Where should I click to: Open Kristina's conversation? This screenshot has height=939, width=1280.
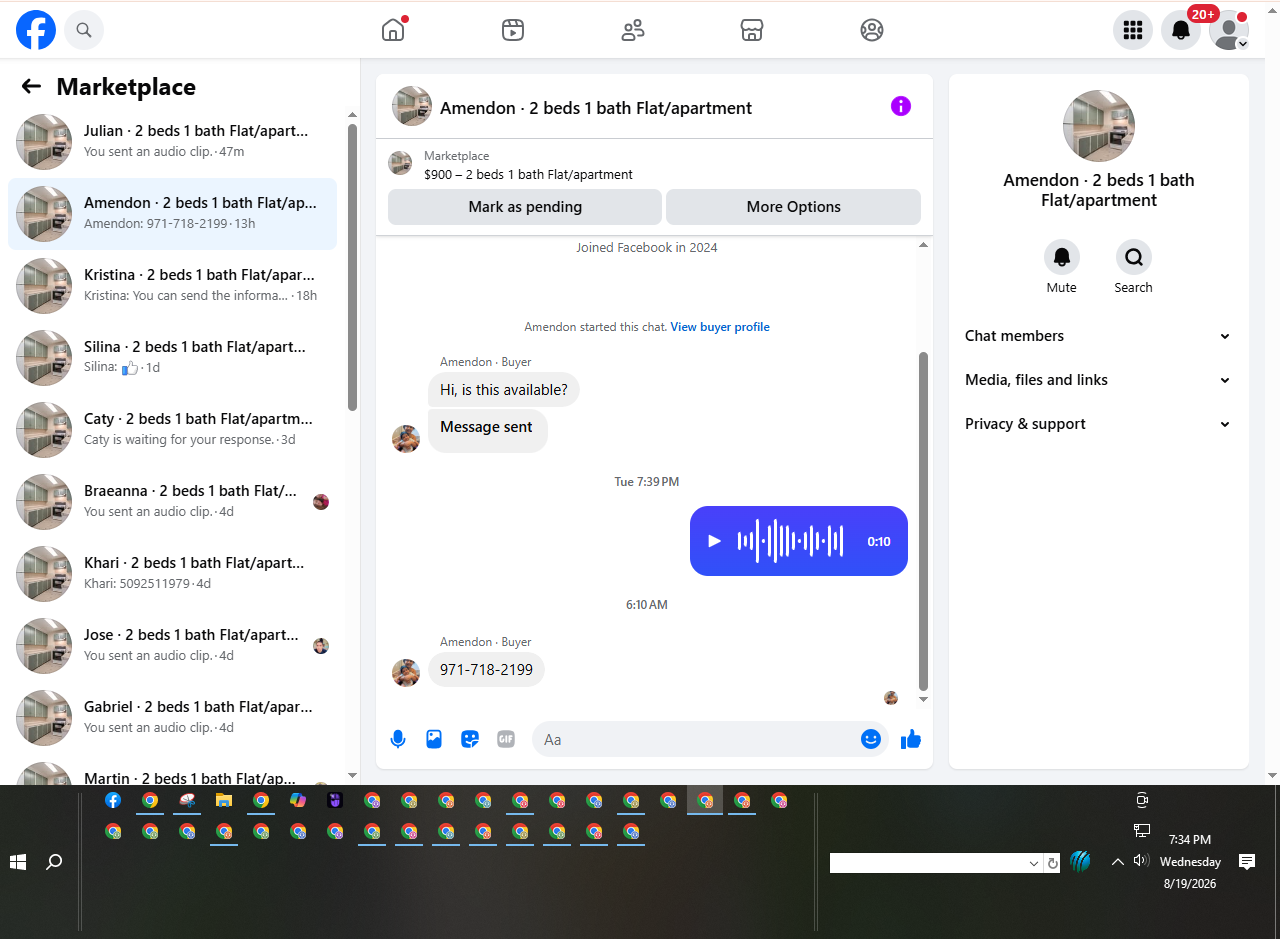(172, 286)
